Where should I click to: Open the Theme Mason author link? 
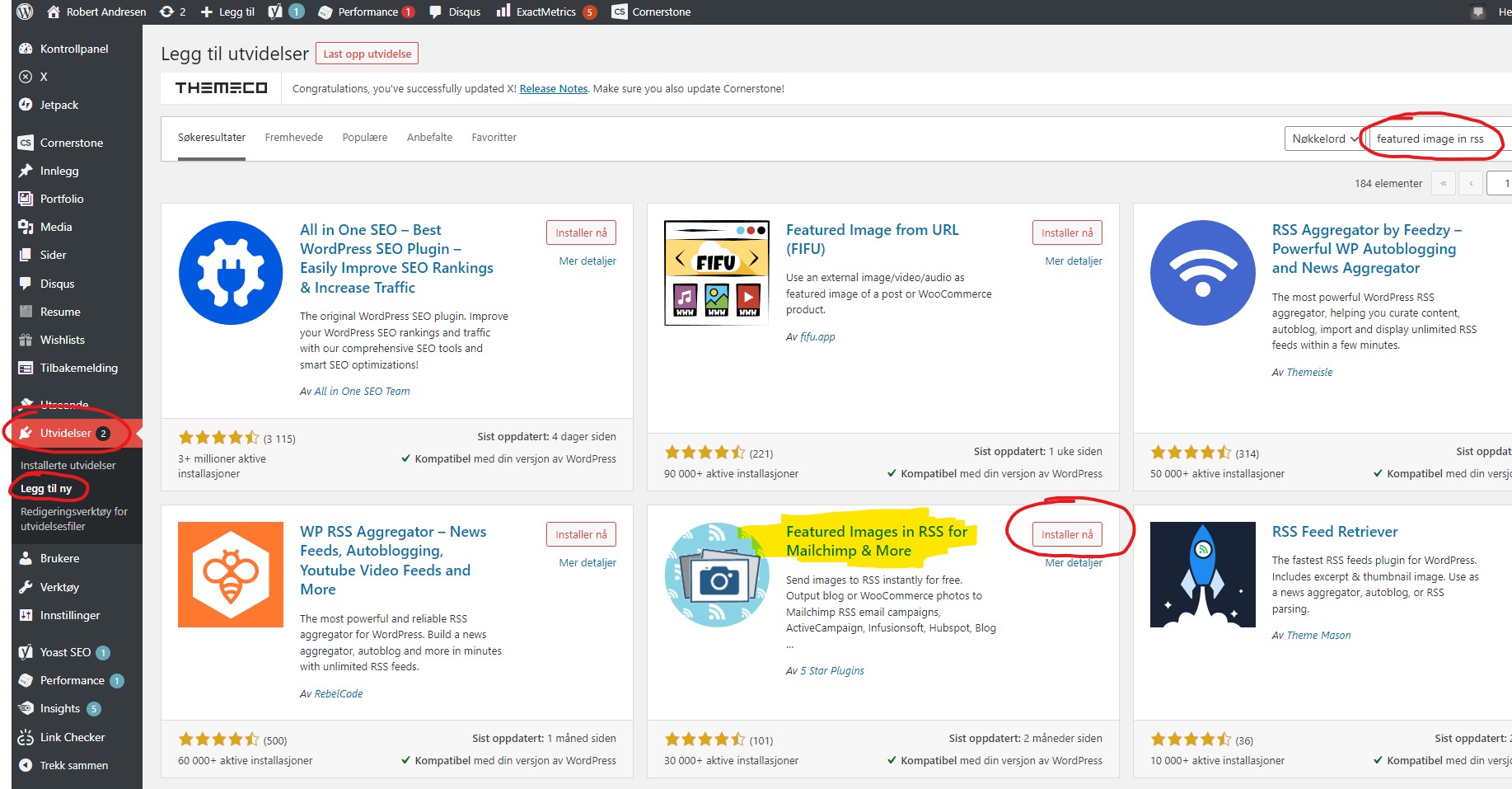pyautogui.click(x=1318, y=635)
